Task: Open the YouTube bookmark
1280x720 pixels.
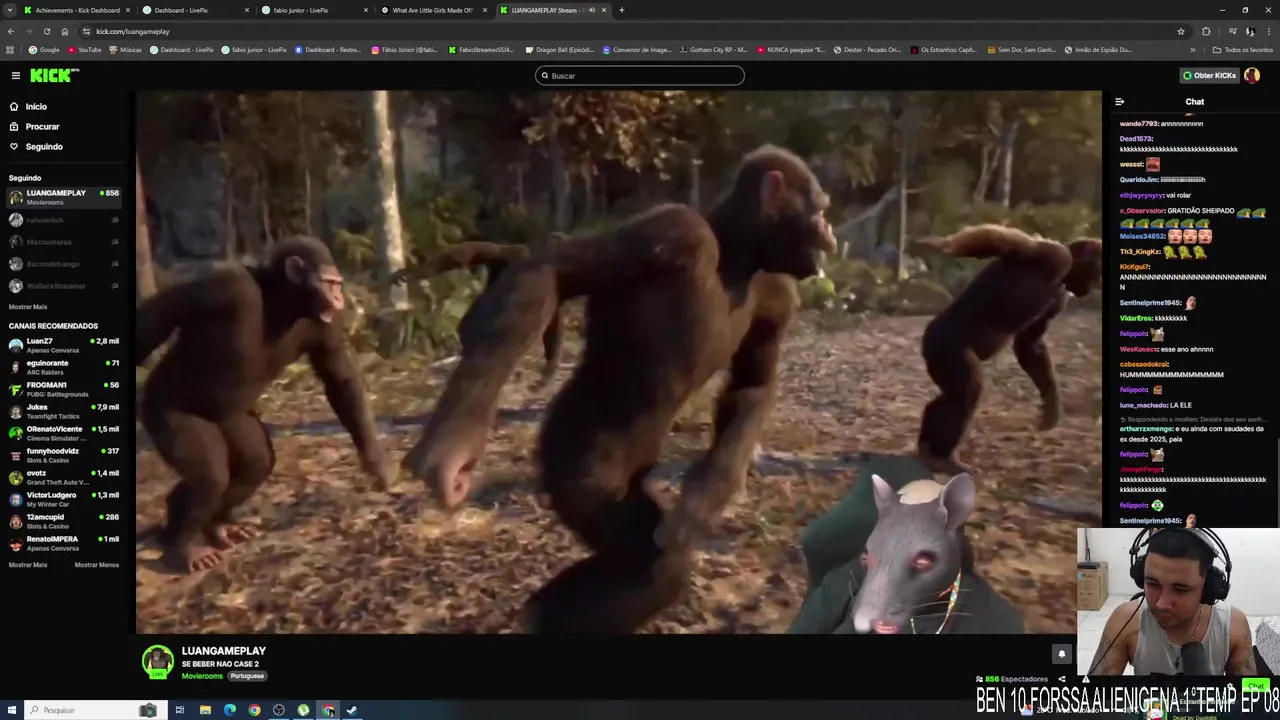Action: pos(84,49)
